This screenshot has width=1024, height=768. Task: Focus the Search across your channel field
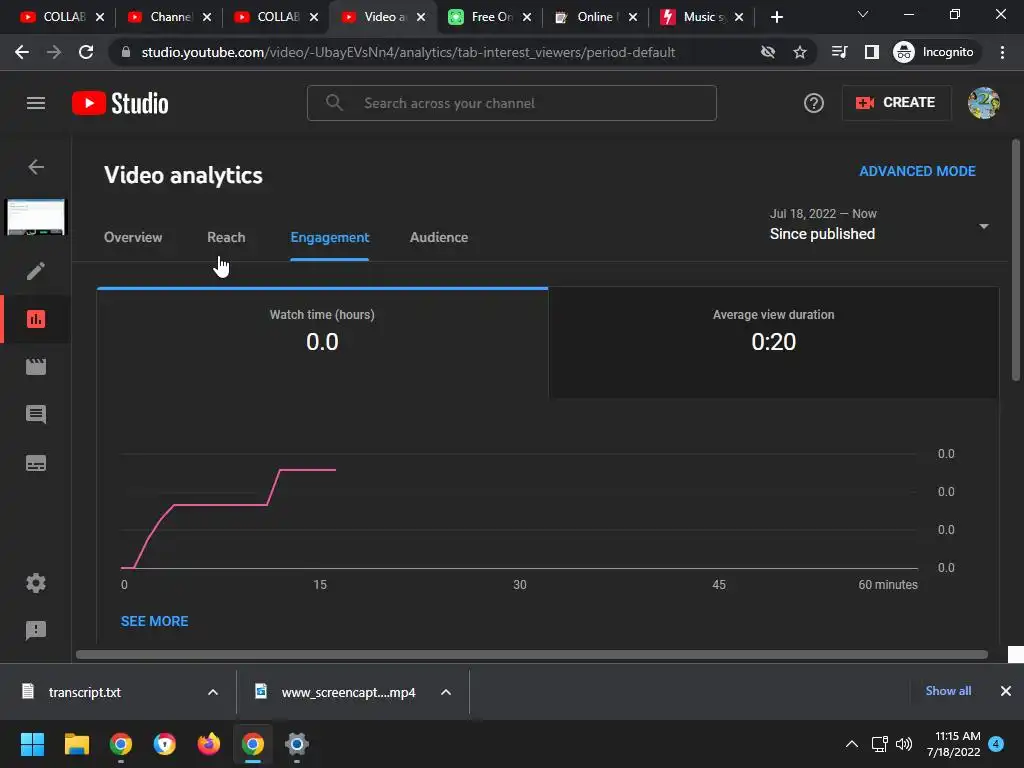tap(512, 103)
